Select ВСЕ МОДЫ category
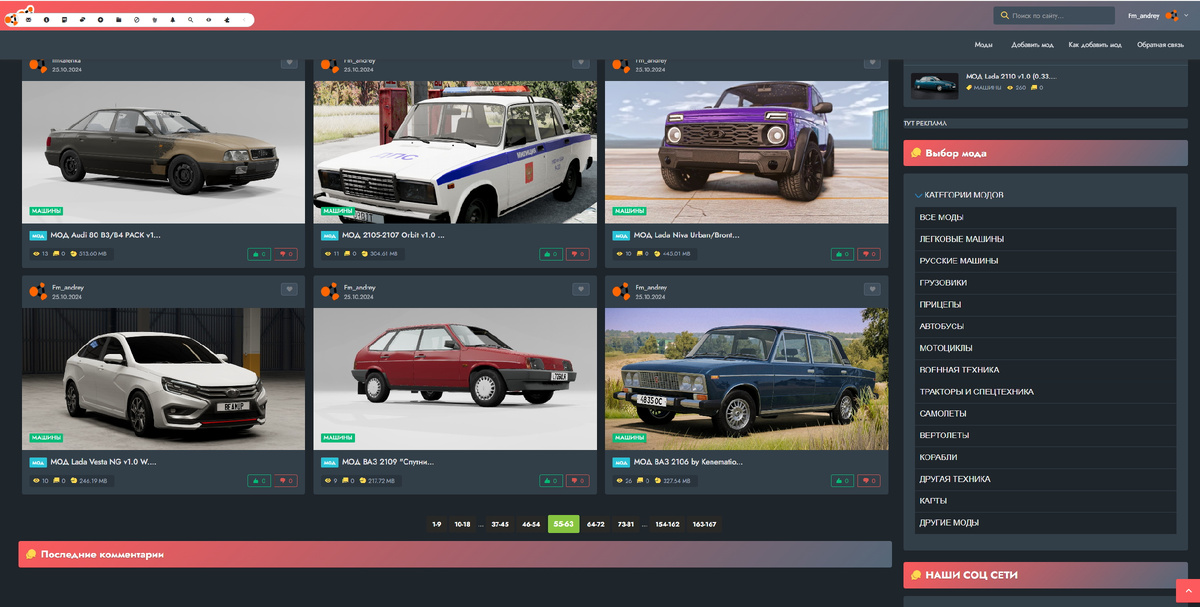 [x=1045, y=217]
